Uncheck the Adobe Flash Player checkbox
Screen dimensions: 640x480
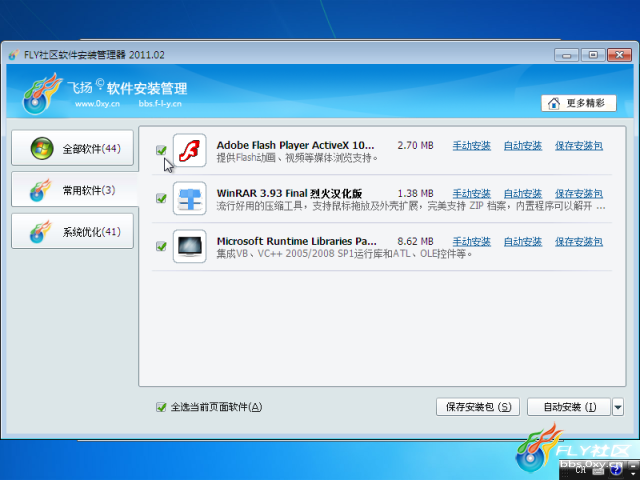(161, 150)
